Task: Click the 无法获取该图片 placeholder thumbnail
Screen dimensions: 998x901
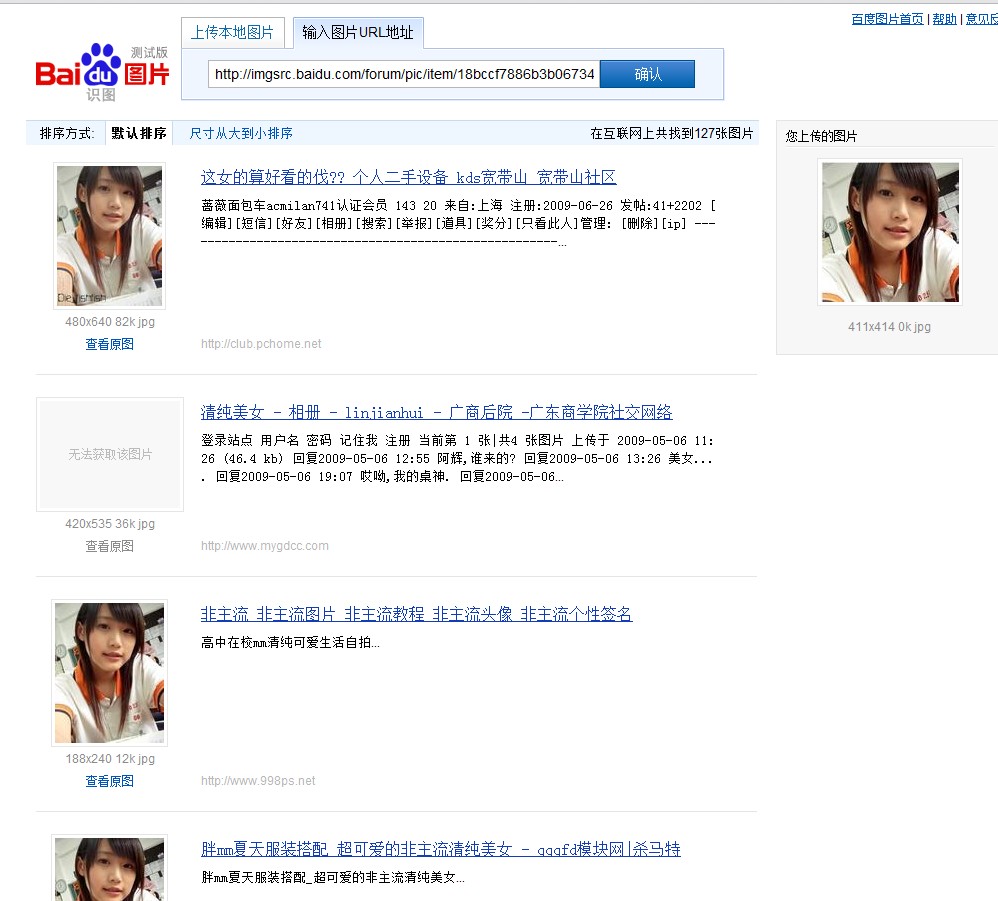Action: (x=110, y=454)
